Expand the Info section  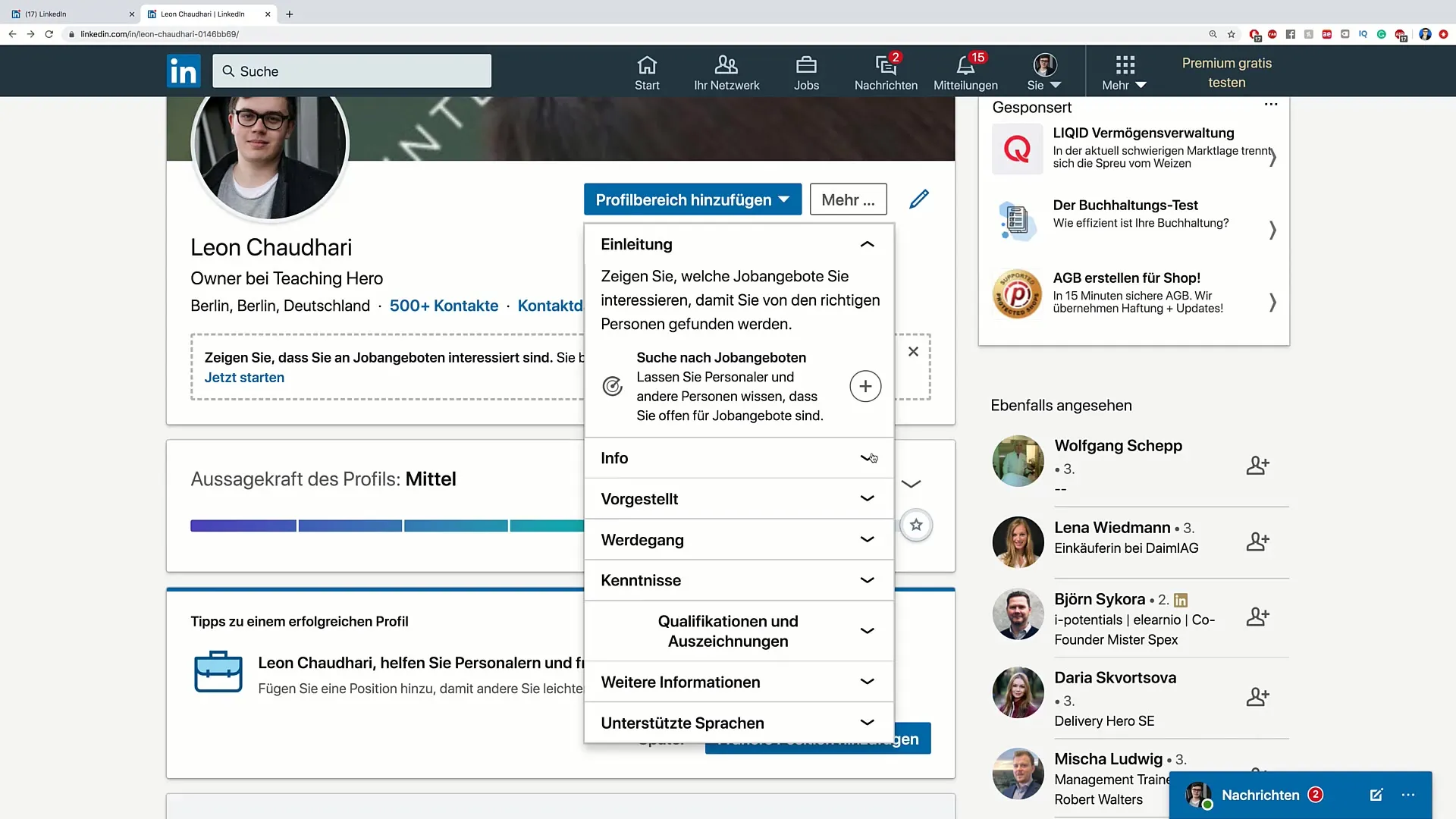point(739,458)
